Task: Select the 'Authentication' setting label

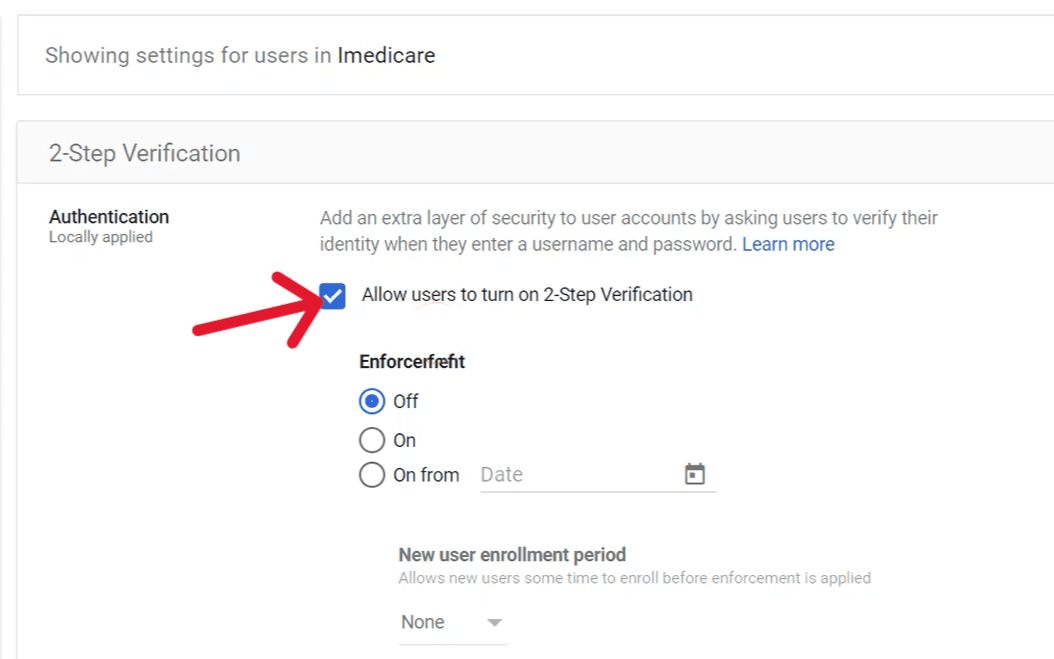Action: pyautogui.click(x=108, y=216)
